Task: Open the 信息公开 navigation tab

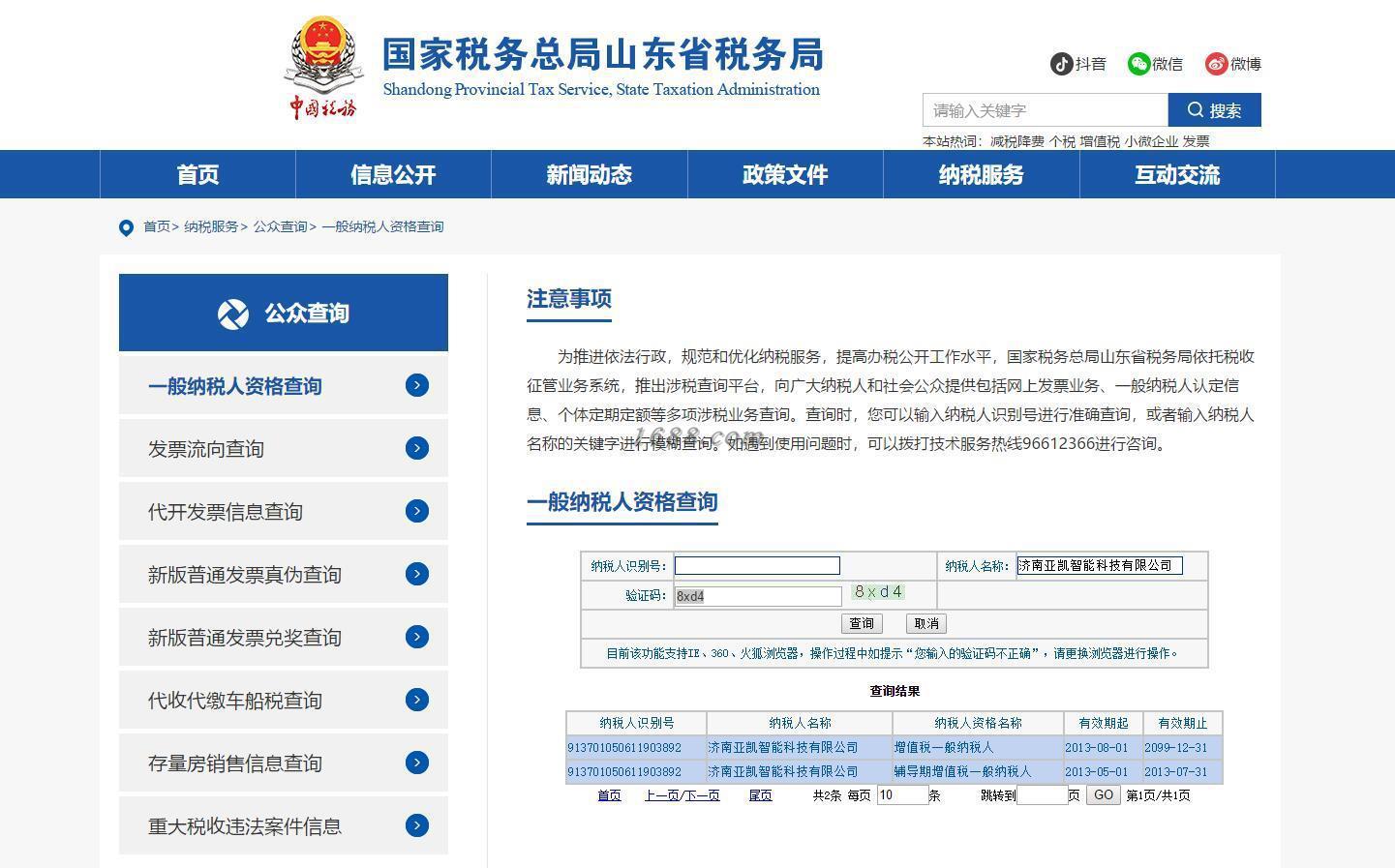Action: pyautogui.click(x=393, y=174)
